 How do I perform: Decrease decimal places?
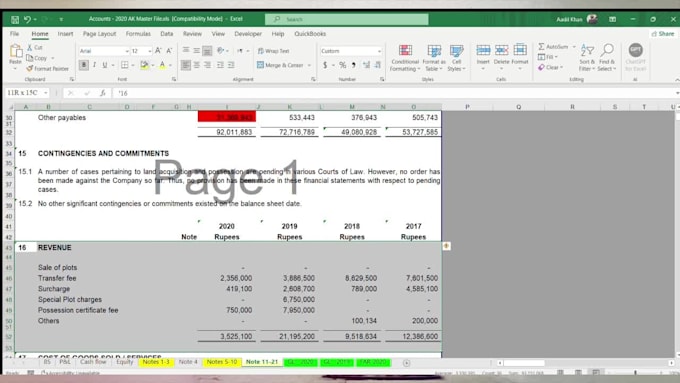377,65
